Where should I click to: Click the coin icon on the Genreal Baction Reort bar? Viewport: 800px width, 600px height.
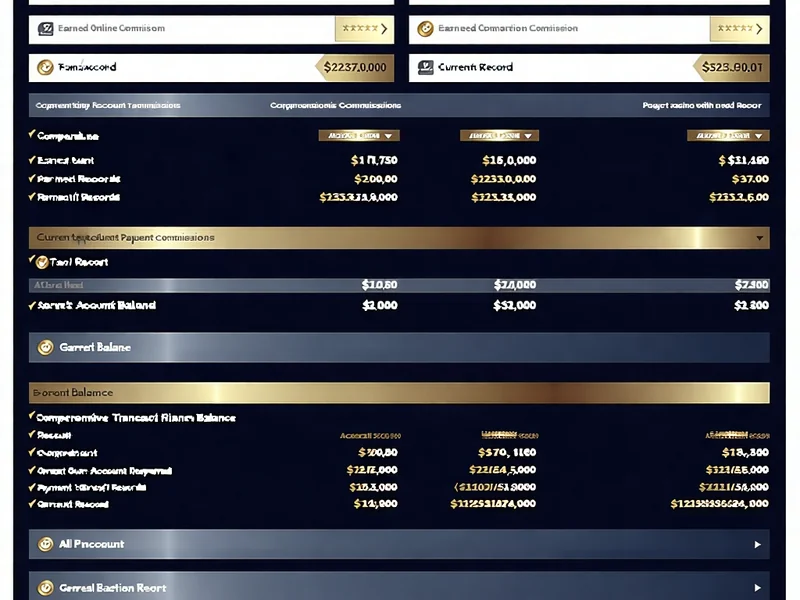(45, 588)
